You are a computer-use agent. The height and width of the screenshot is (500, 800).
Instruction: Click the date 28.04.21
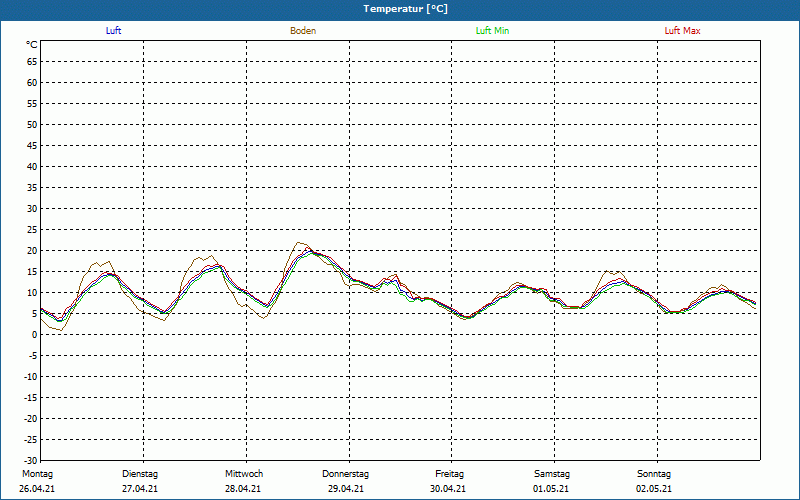point(243,489)
